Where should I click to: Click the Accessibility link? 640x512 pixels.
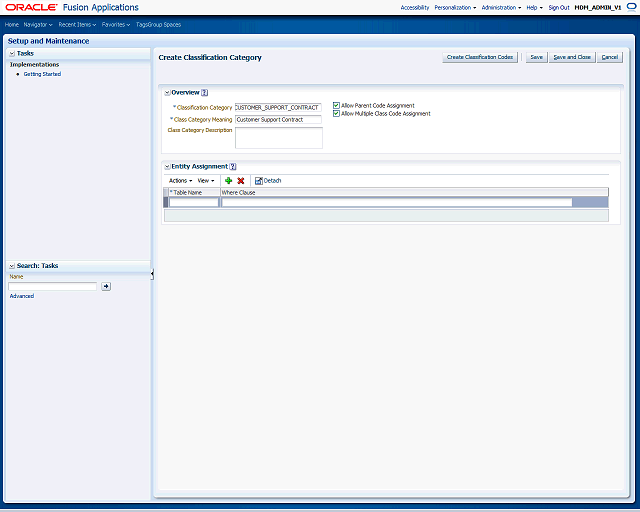[415, 7]
